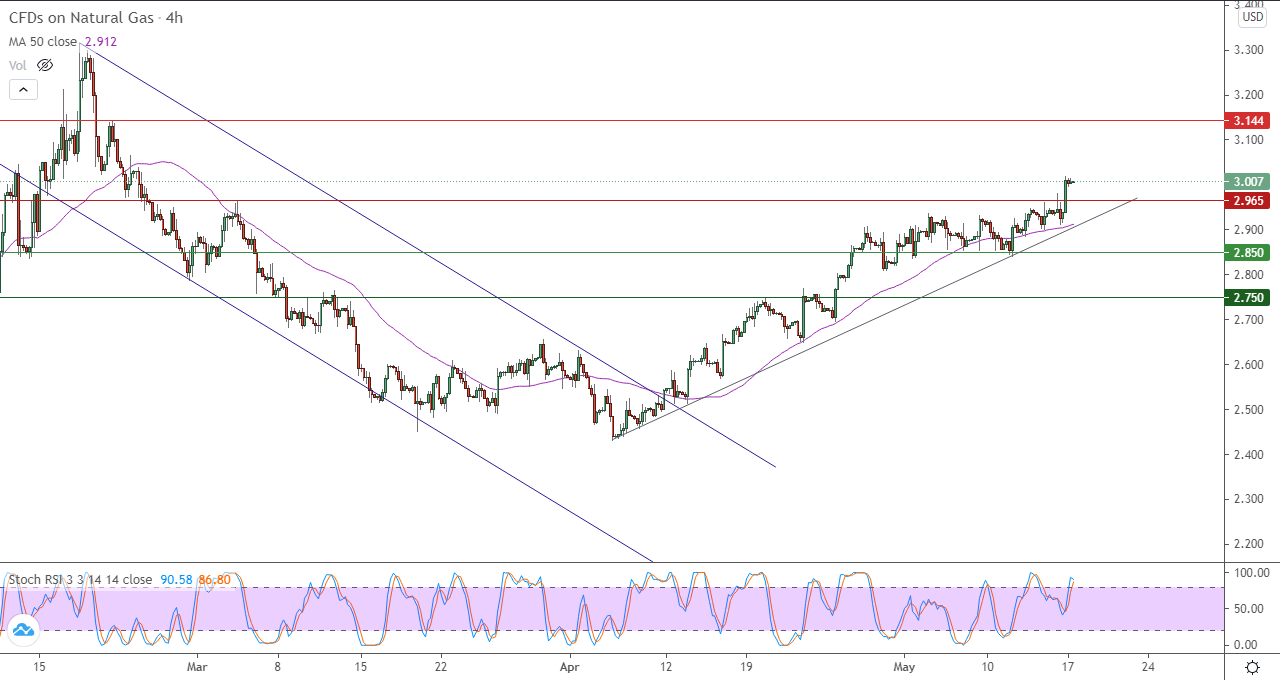Screen dimensions: 1280x680
Task: Click the Mar date label on time axis
Action: click(197, 665)
